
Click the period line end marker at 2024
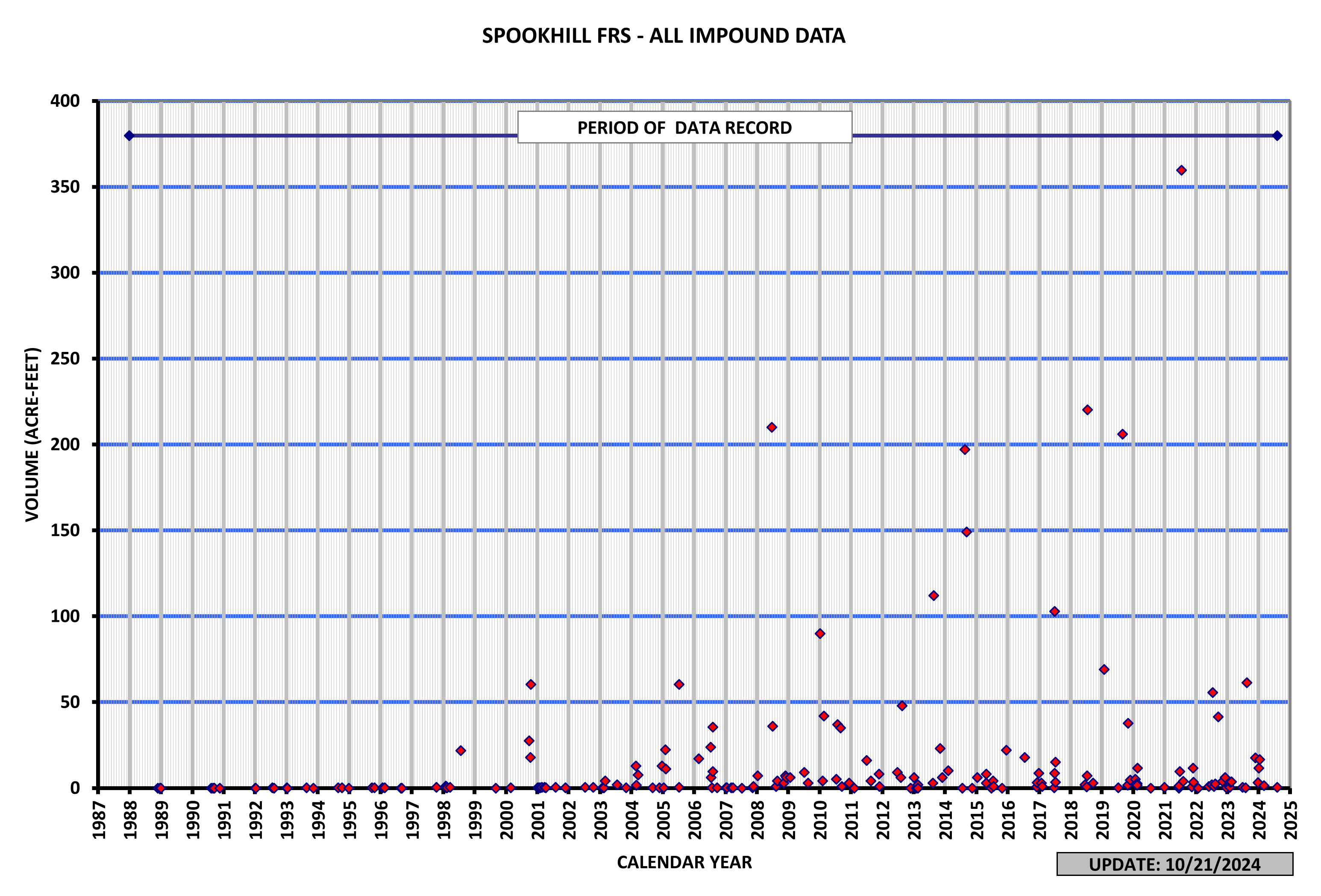1277,136
